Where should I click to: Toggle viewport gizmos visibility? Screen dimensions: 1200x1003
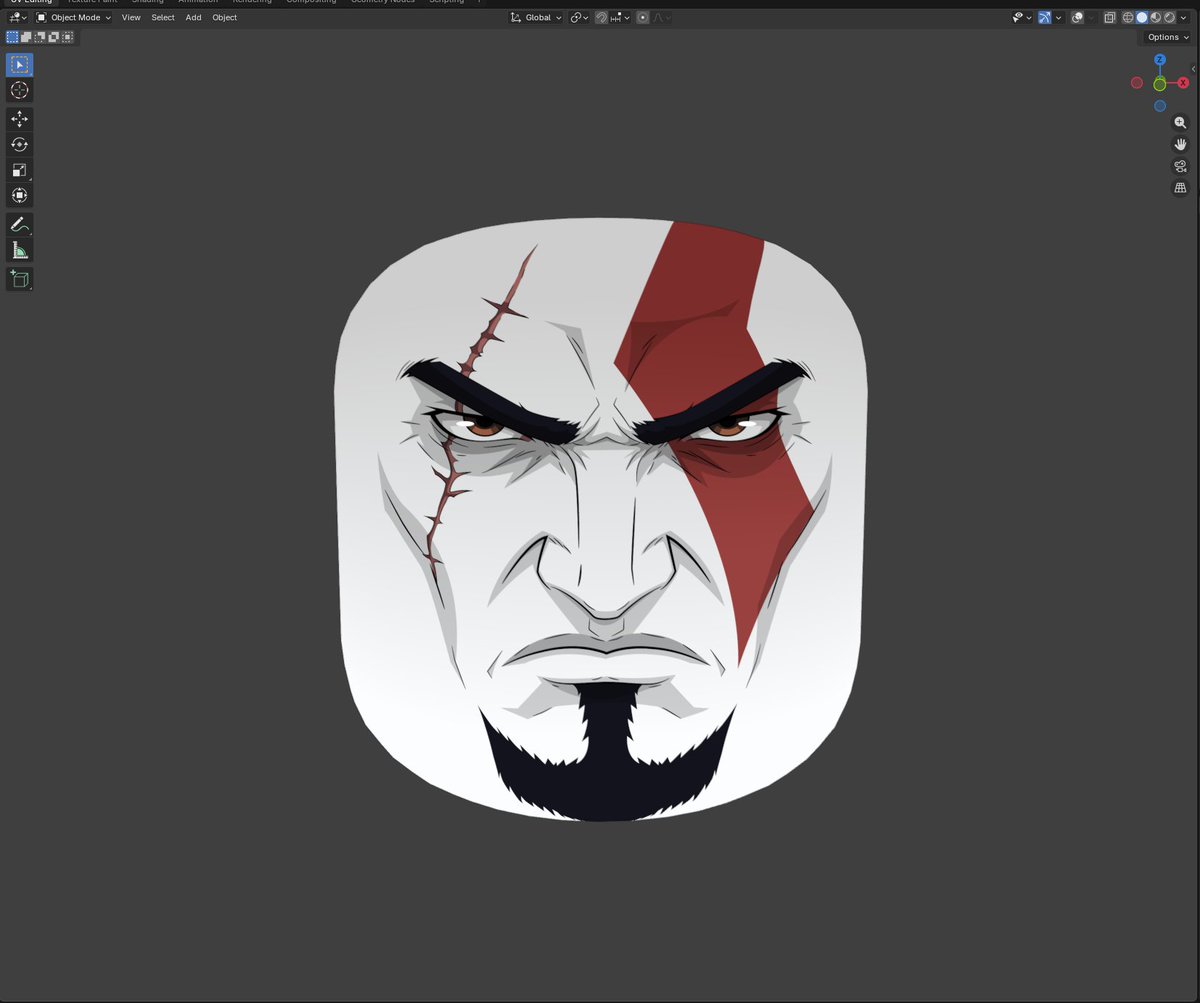tap(1044, 18)
